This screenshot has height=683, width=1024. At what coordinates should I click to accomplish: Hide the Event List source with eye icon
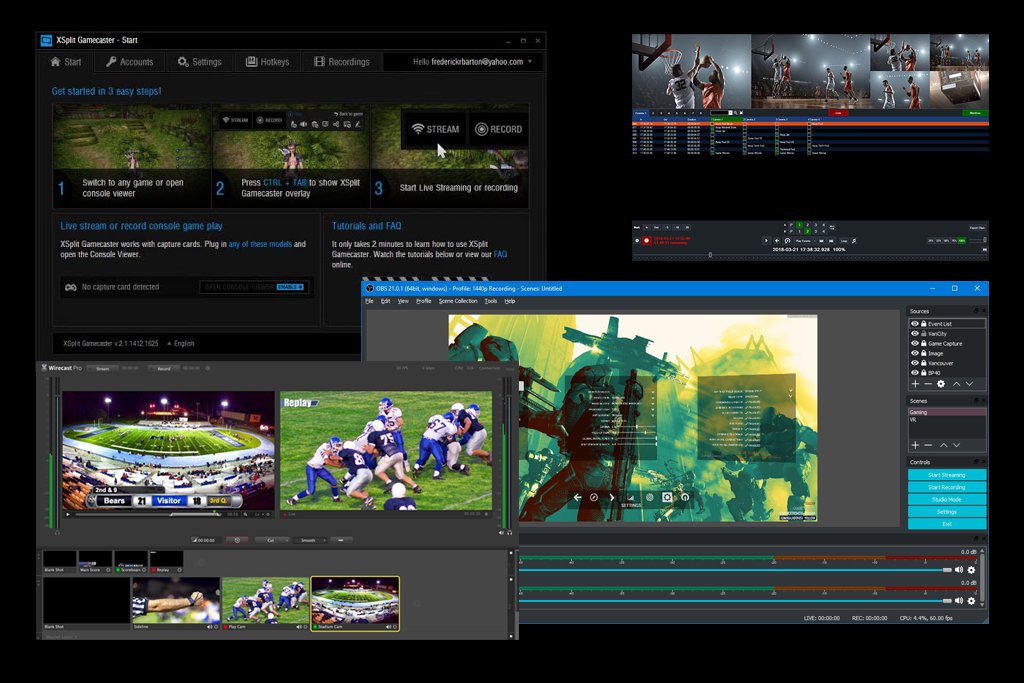[x=915, y=324]
